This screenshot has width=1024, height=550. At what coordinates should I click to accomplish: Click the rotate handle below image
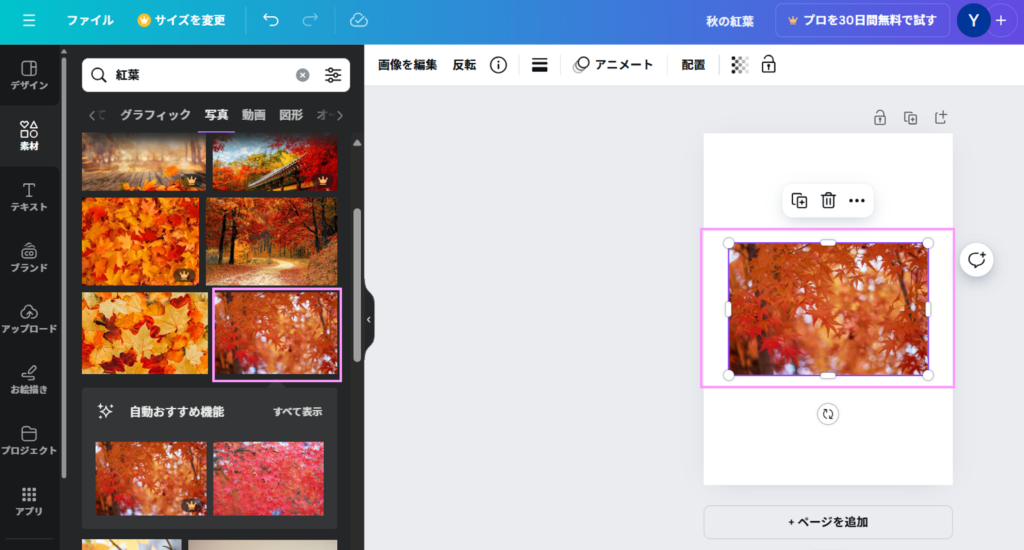(827, 414)
